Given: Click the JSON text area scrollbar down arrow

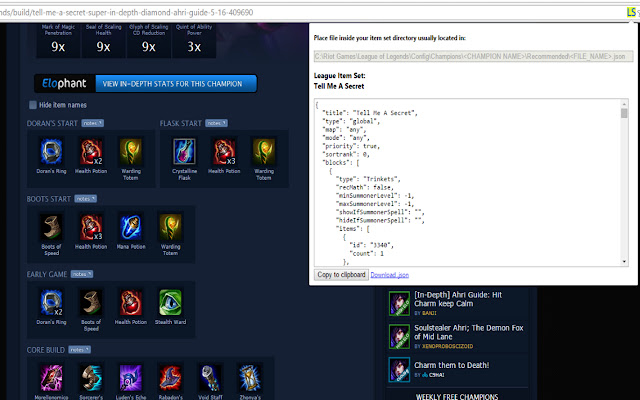Looking at the screenshot, I should click(x=624, y=262).
